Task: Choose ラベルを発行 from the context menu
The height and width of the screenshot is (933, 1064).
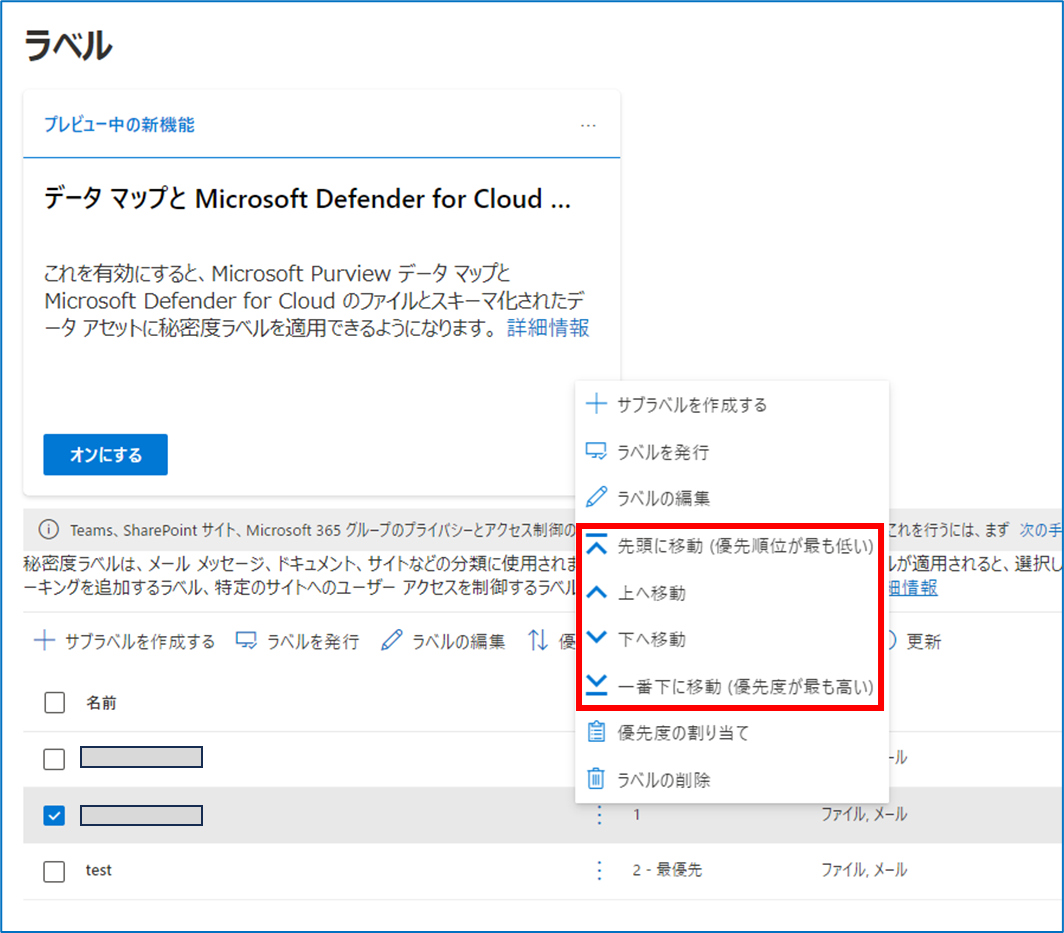Action: pos(732,451)
